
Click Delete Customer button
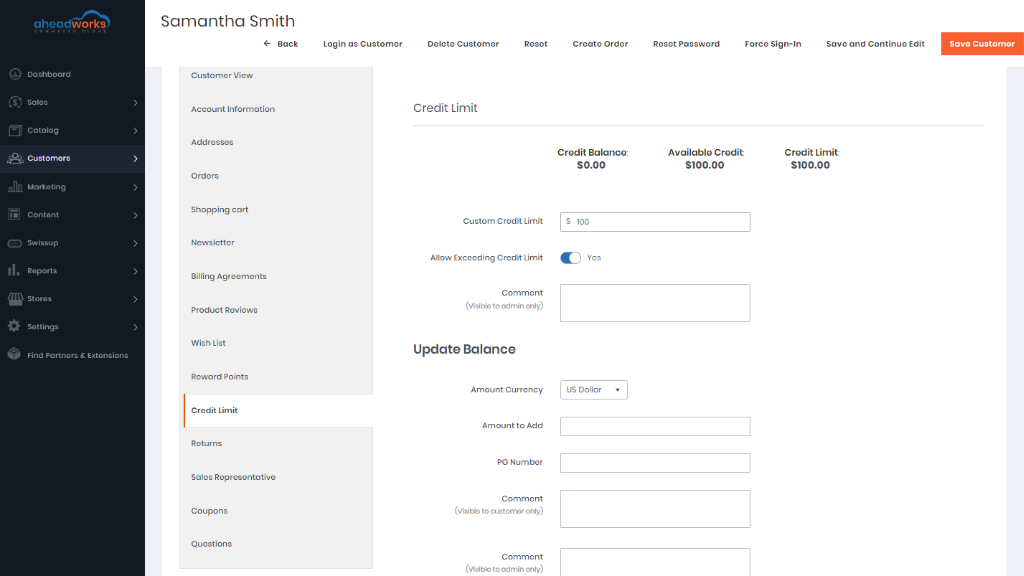(463, 44)
